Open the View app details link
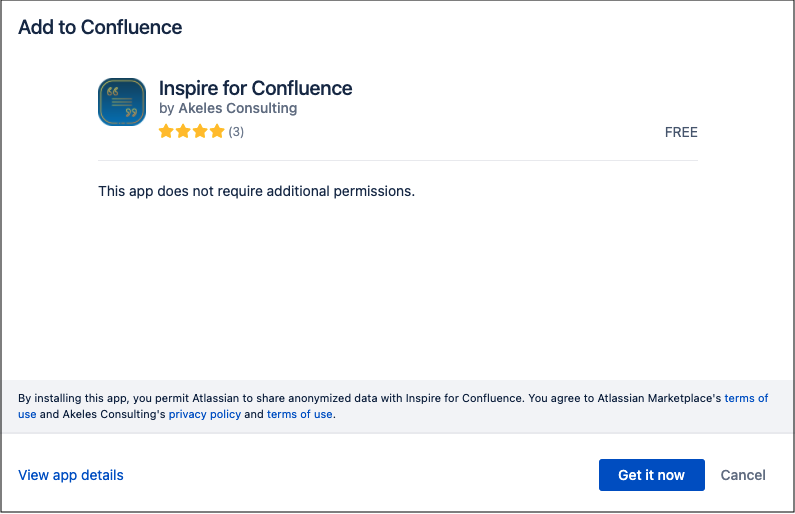The width and height of the screenshot is (795, 514). pos(71,475)
